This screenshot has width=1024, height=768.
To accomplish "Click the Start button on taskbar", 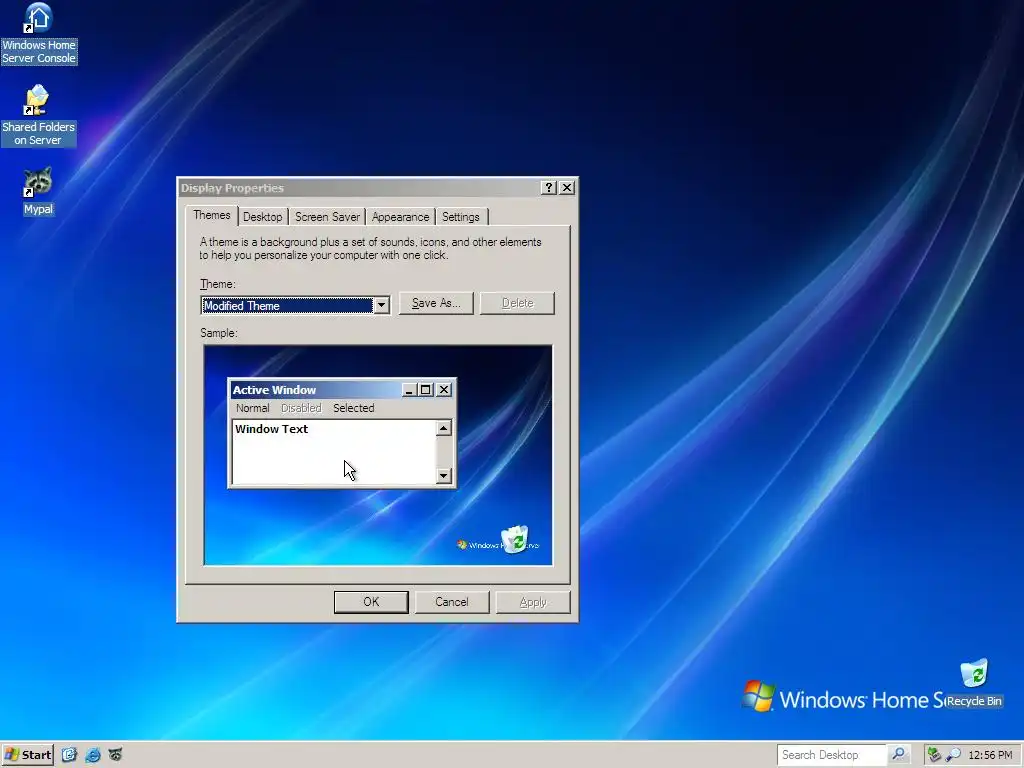I will [27, 755].
